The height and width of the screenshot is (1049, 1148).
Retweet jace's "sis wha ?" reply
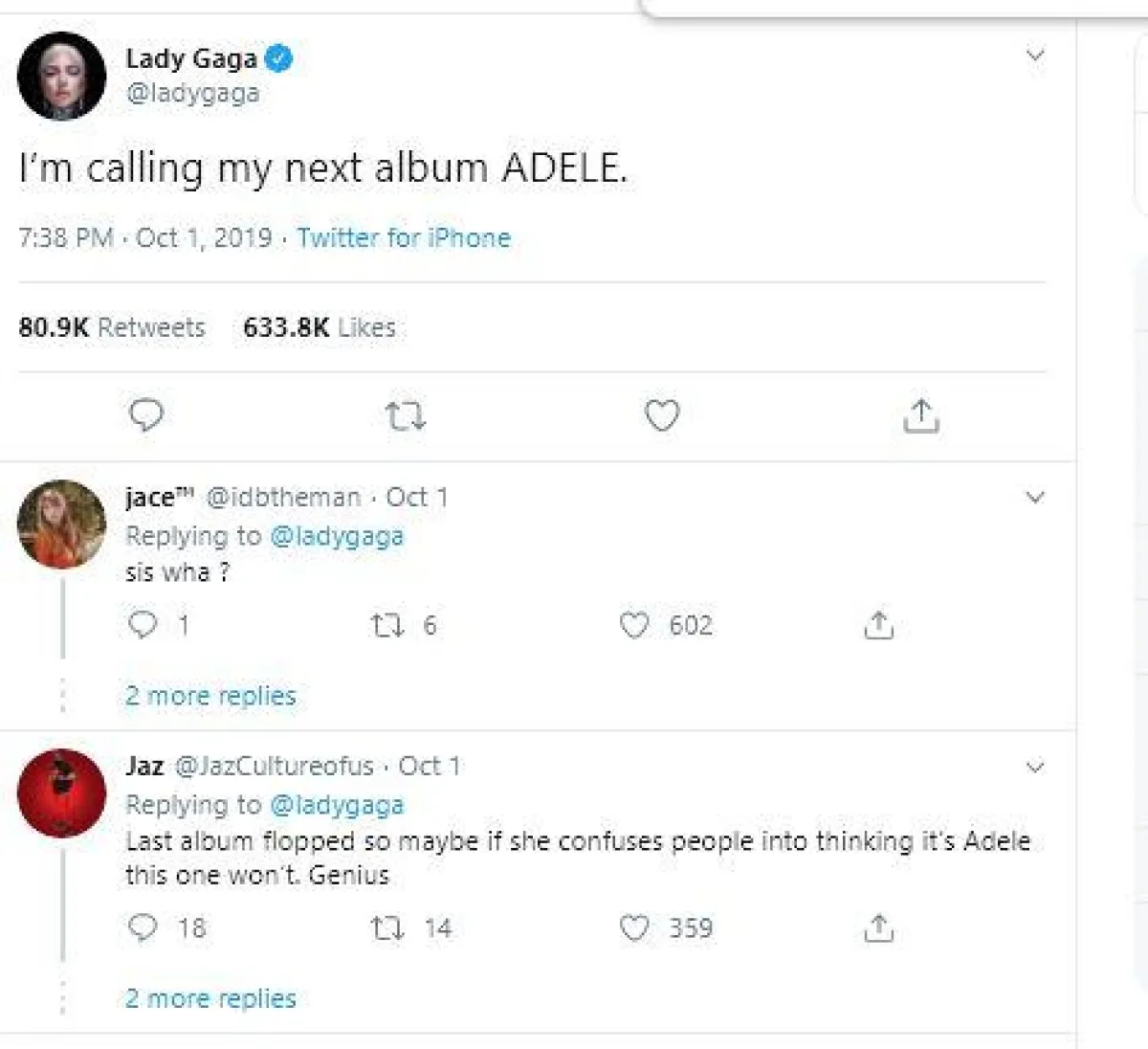click(x=387, y=626)
